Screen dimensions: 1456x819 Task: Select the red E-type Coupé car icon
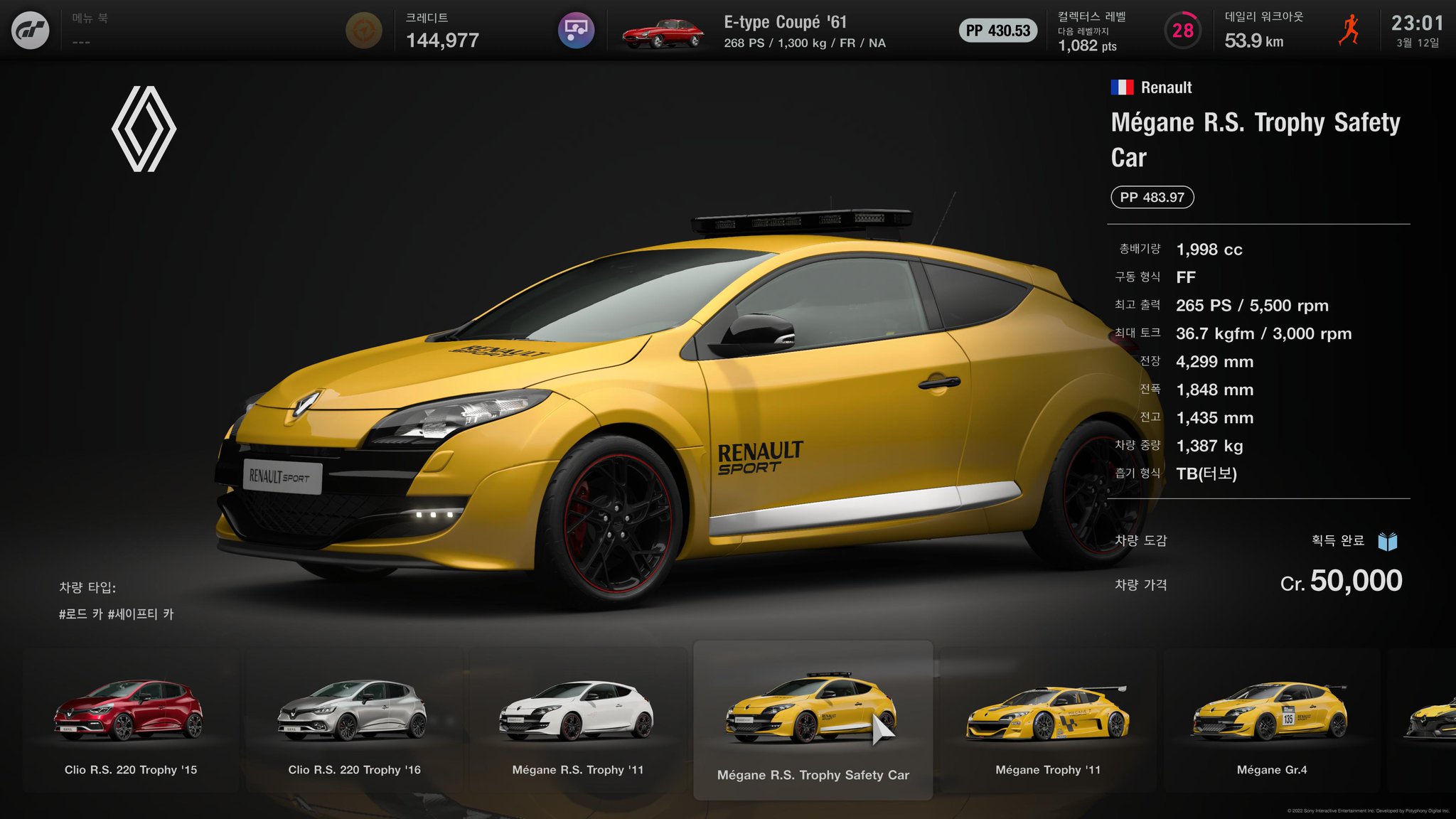[663, 33]
